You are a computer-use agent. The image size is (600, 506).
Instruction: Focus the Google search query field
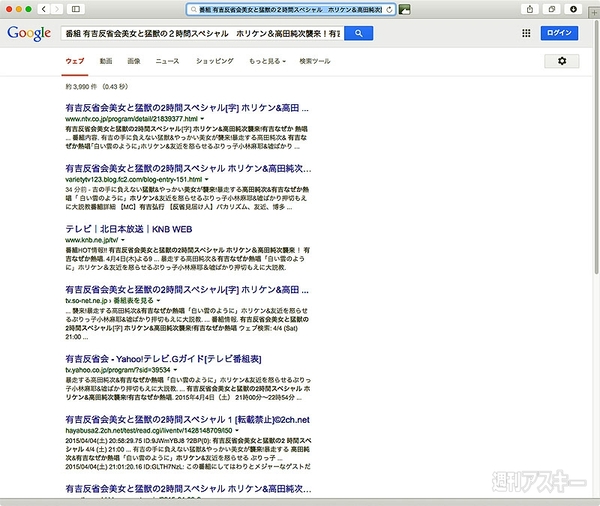pos(202,33)
